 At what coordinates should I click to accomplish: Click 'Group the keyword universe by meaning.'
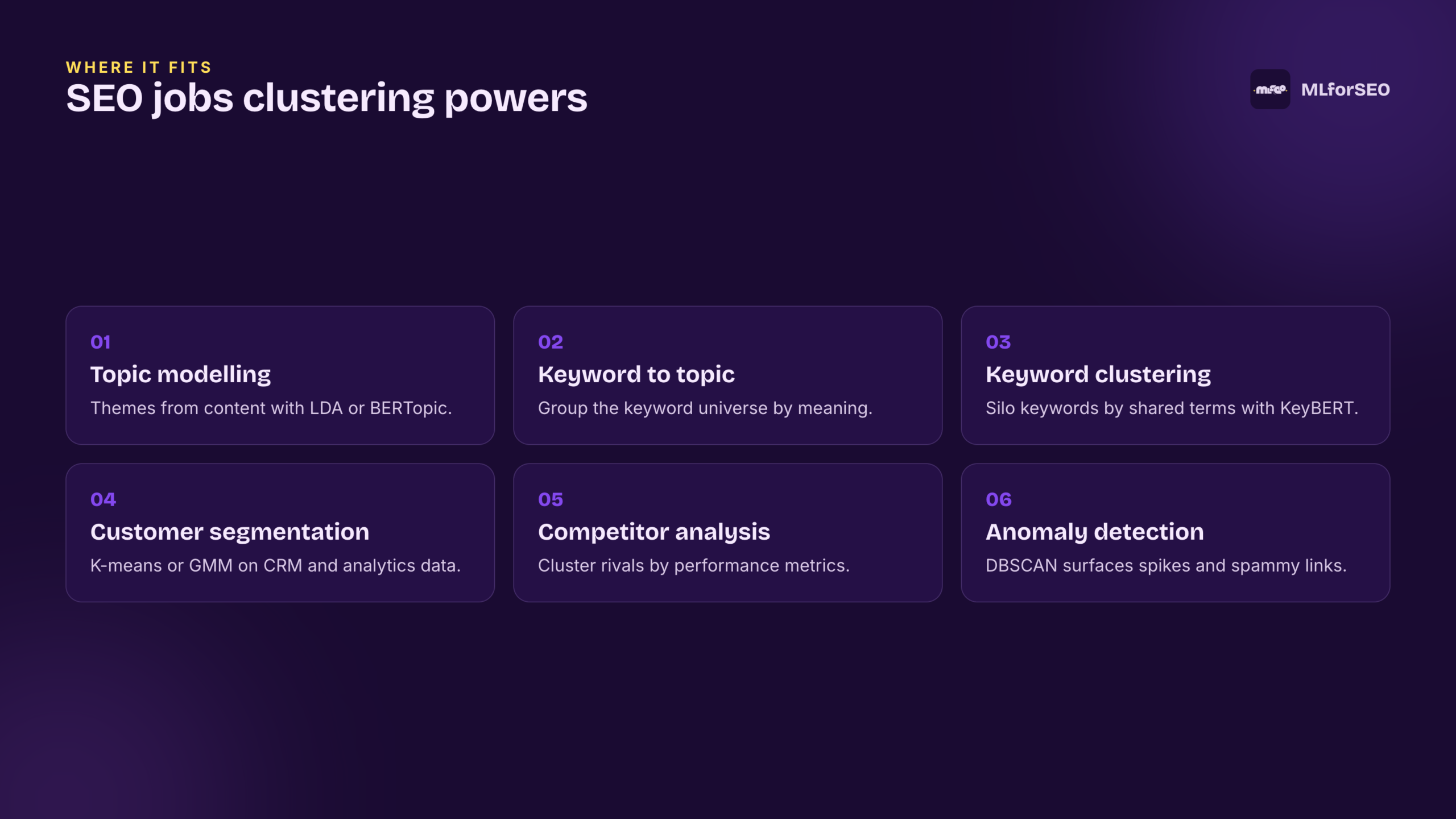[705, 408]
